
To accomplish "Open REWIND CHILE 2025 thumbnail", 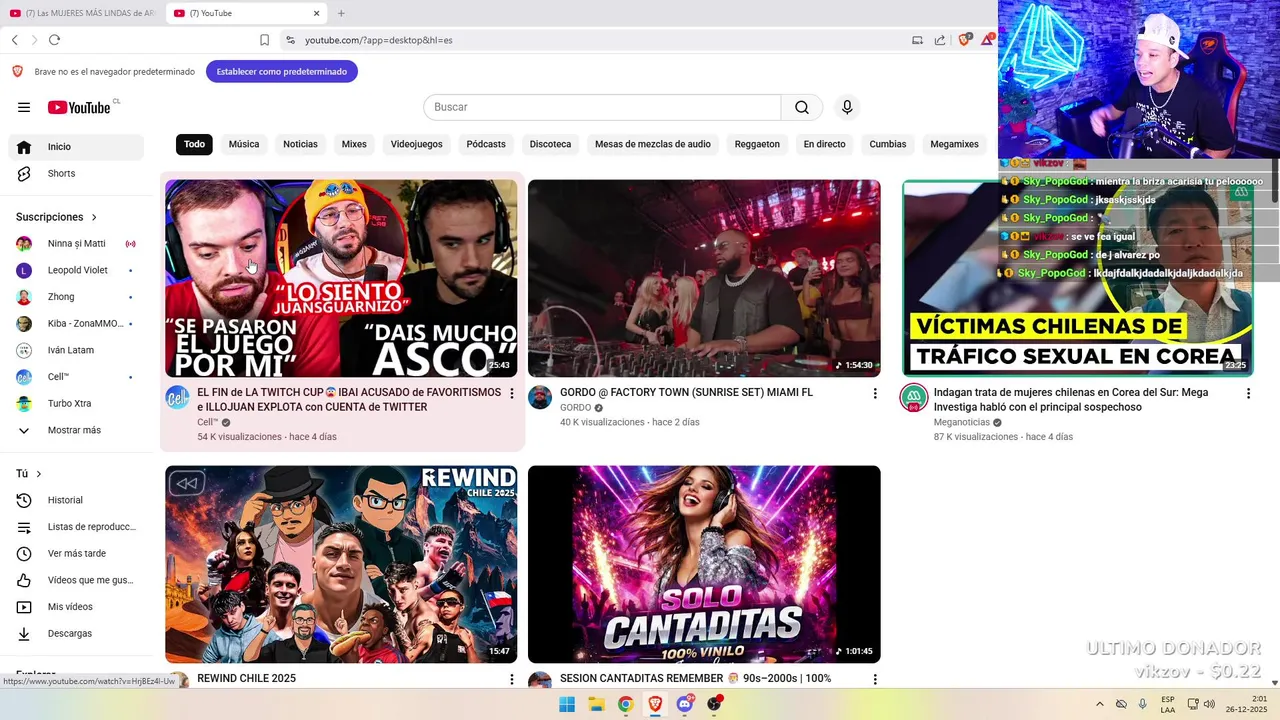I will pyautogui.click(x=341, y=564).
